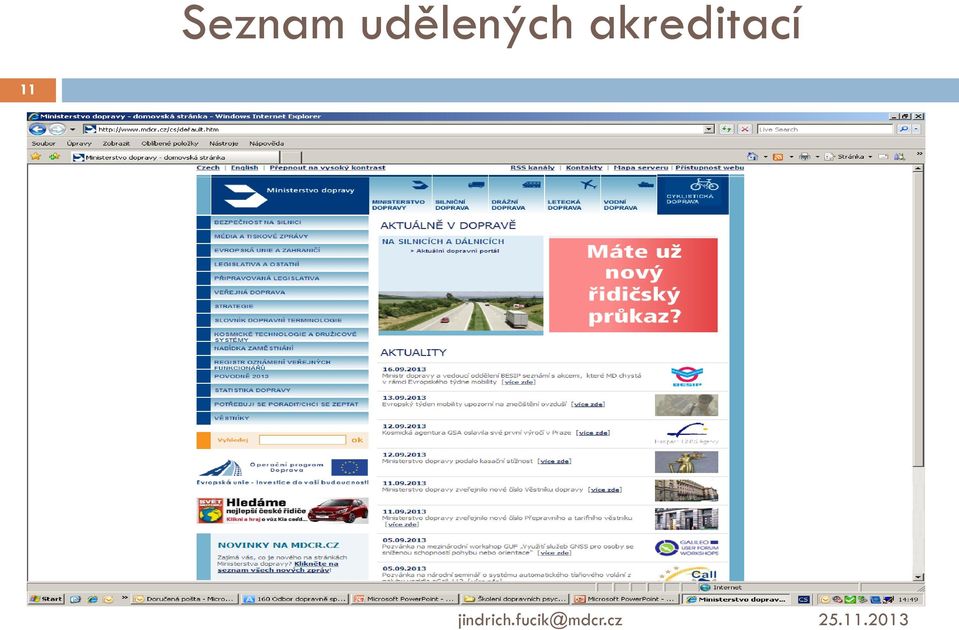Screen dimensions: 959x630
Task: Click the orange ok search button
Action: 357,440
